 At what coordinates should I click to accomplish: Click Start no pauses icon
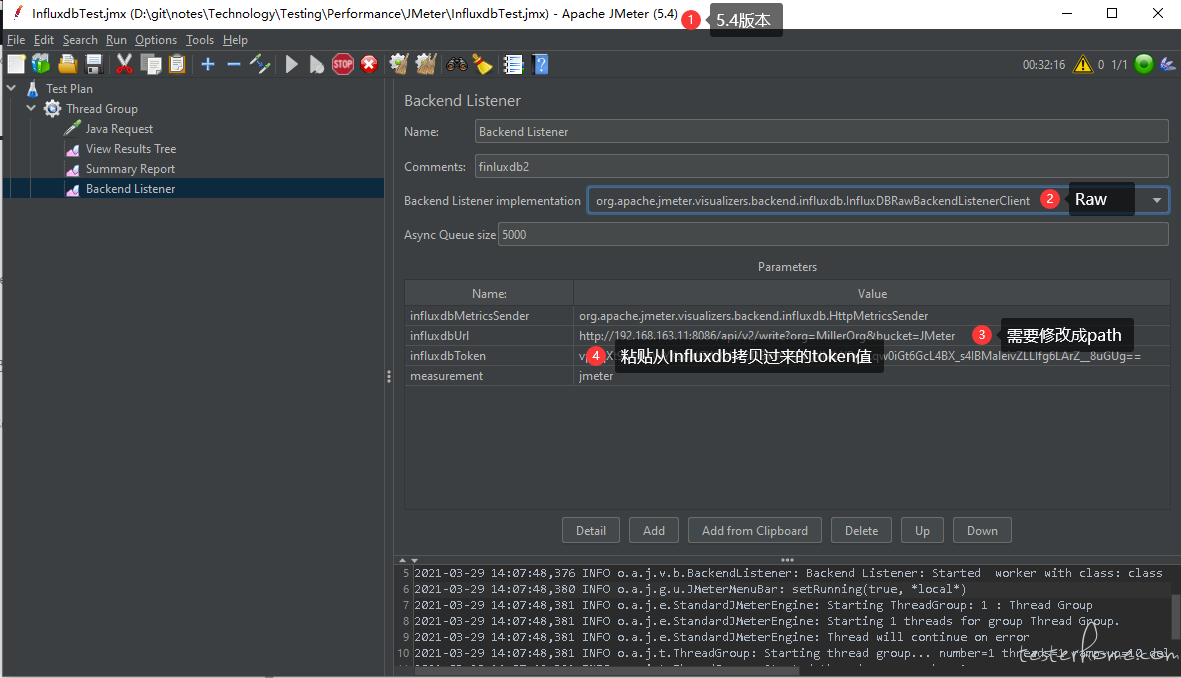316,65
